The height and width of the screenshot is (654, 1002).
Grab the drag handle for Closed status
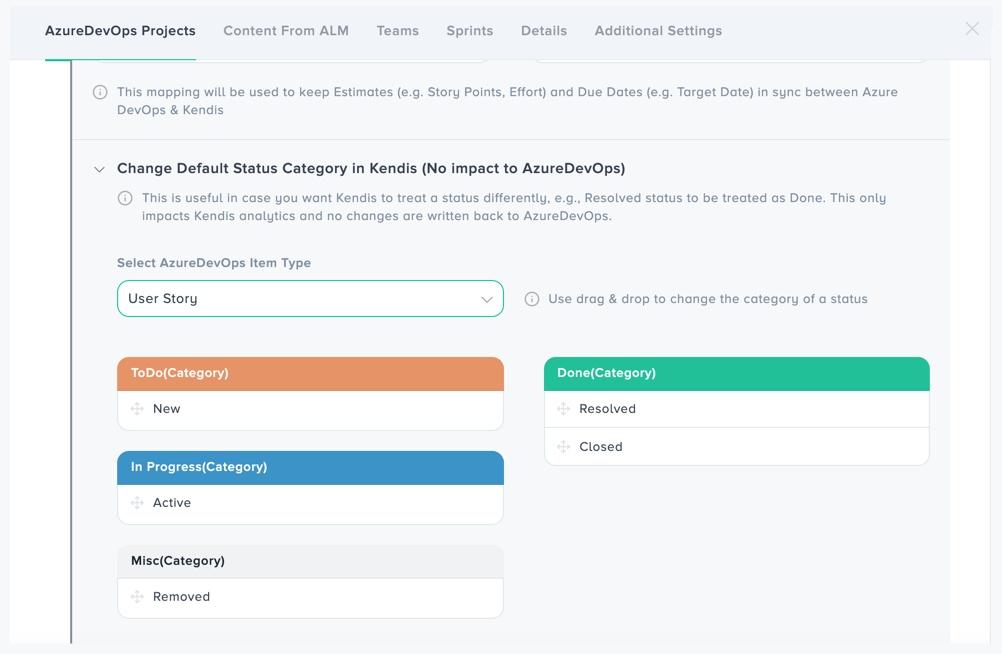coord(563,447)
